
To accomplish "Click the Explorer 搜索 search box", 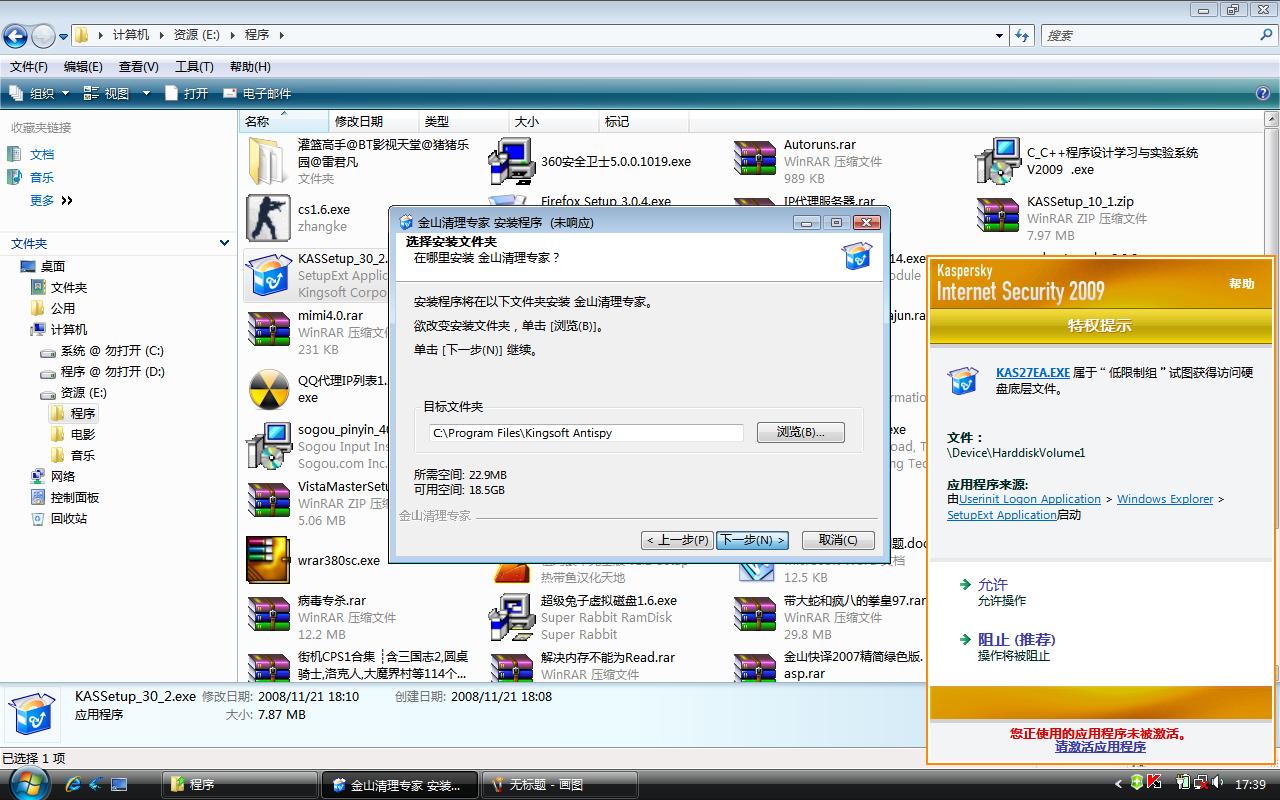I will (x=1158, y=35).
